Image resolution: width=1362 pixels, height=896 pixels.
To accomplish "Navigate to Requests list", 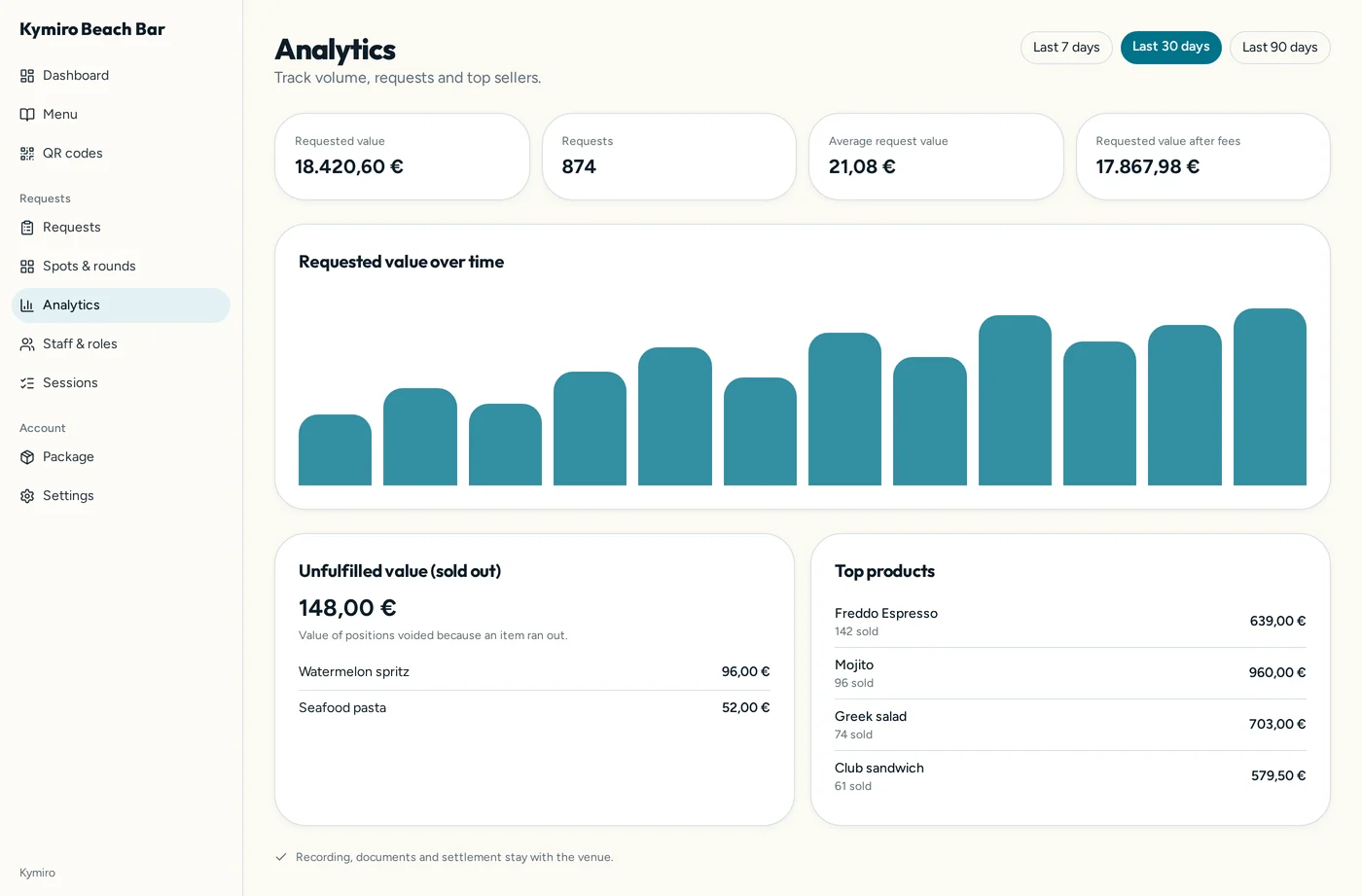I will (x=121, y=228).
